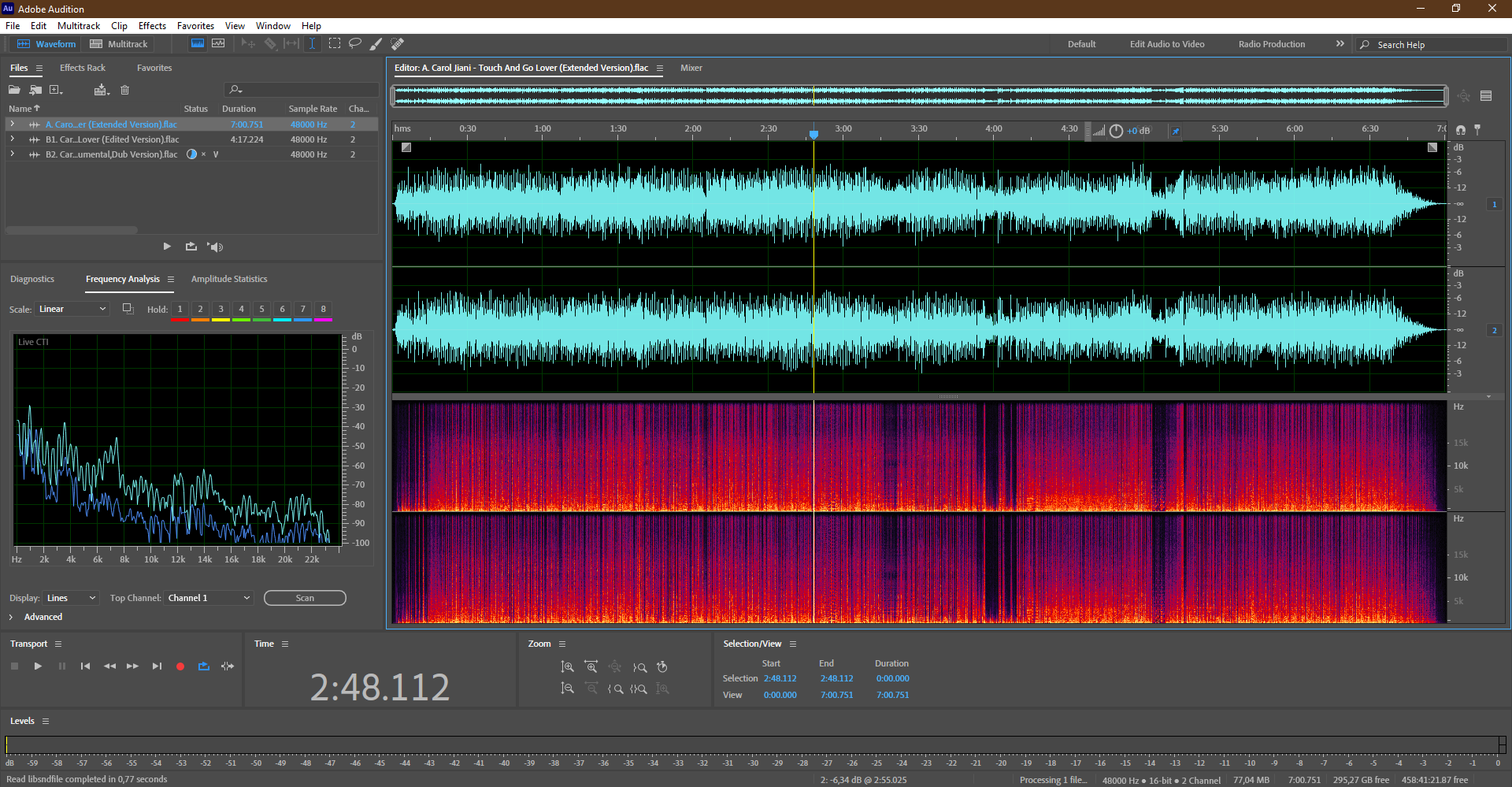Toggle the spectral frequency display button
The image size is (1512, 787).
coord(198,44)
